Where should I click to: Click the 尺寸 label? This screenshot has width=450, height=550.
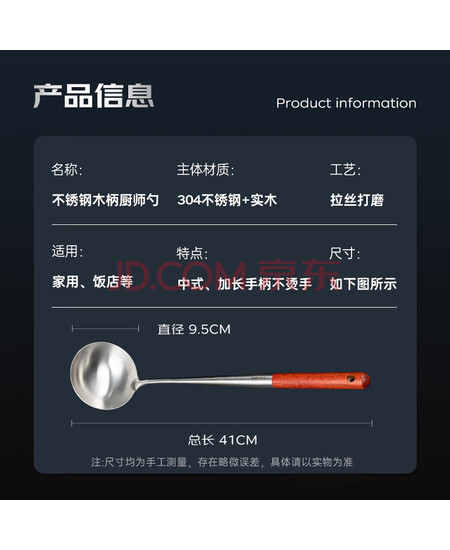344,254
